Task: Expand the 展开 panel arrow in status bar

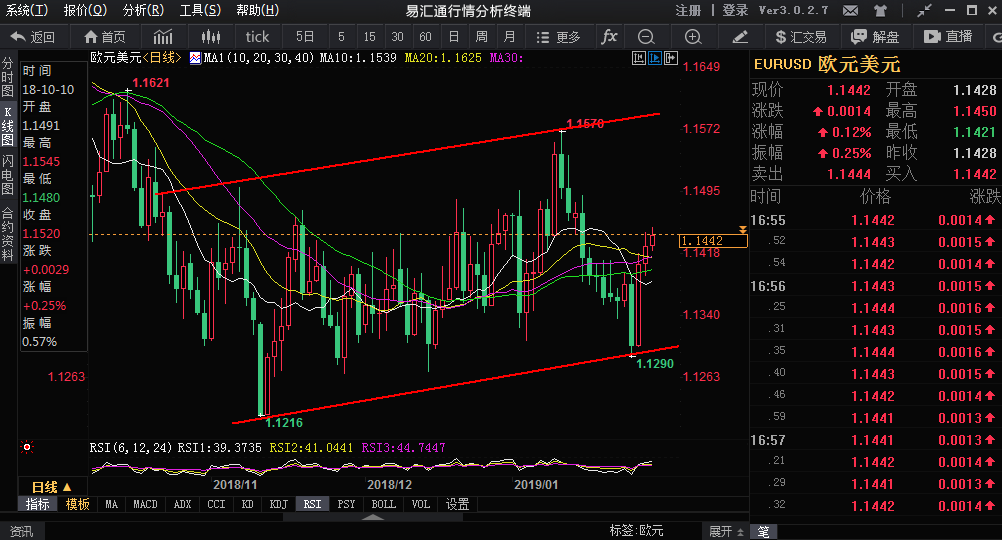Action: (726, 530)
